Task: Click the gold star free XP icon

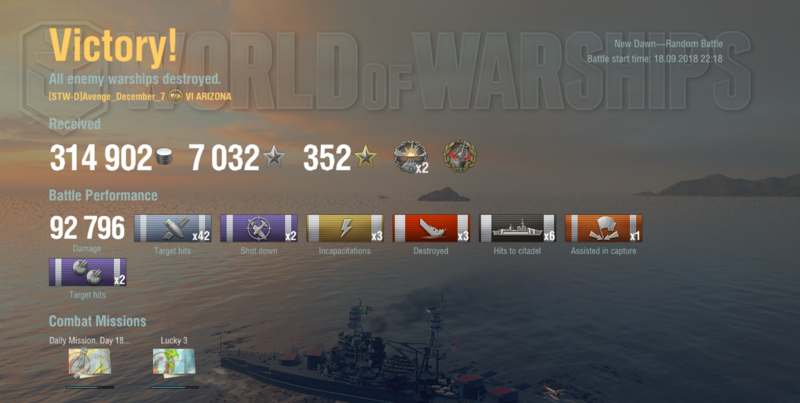Action: [365, 156]
